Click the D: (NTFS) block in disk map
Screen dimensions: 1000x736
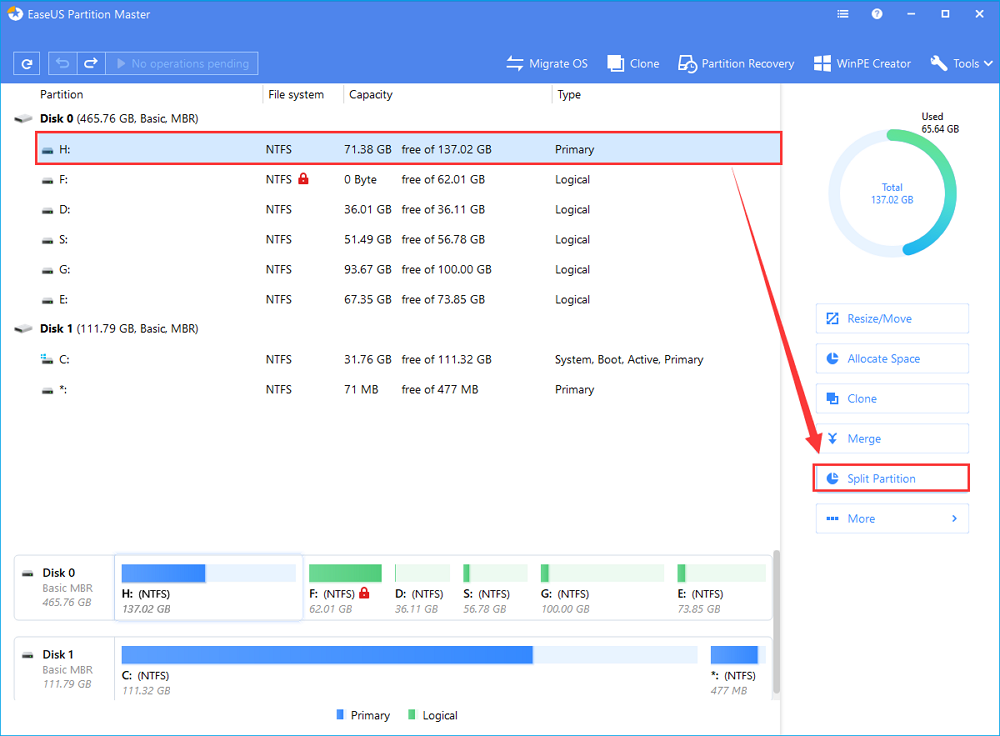click(422, 587)
